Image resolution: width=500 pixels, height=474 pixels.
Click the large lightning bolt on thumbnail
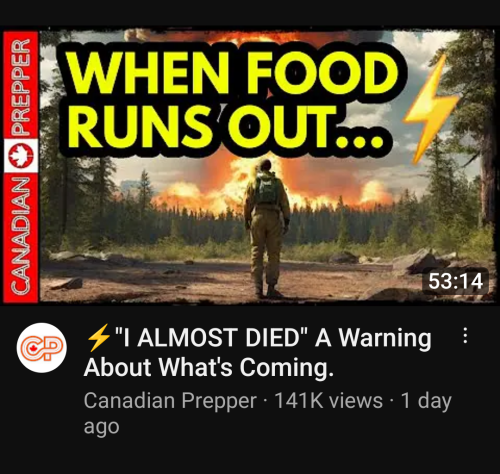(x=430, y=109)
